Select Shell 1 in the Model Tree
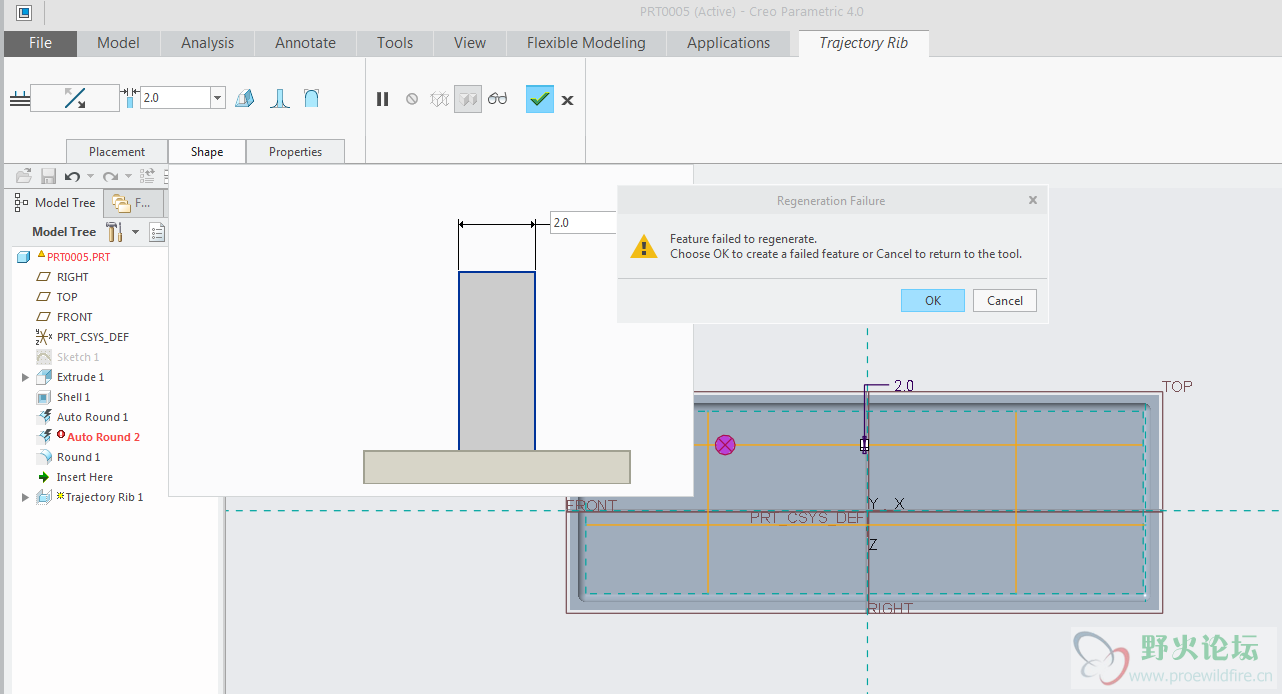This screenshot has height=694, width=1282. tap(73, 397)
